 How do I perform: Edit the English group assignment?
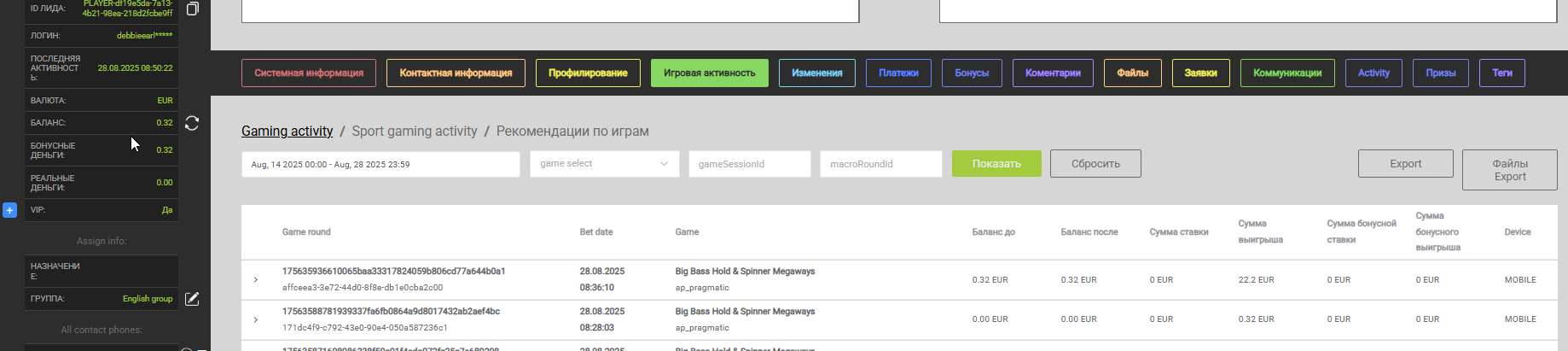[x=192, y=299]
